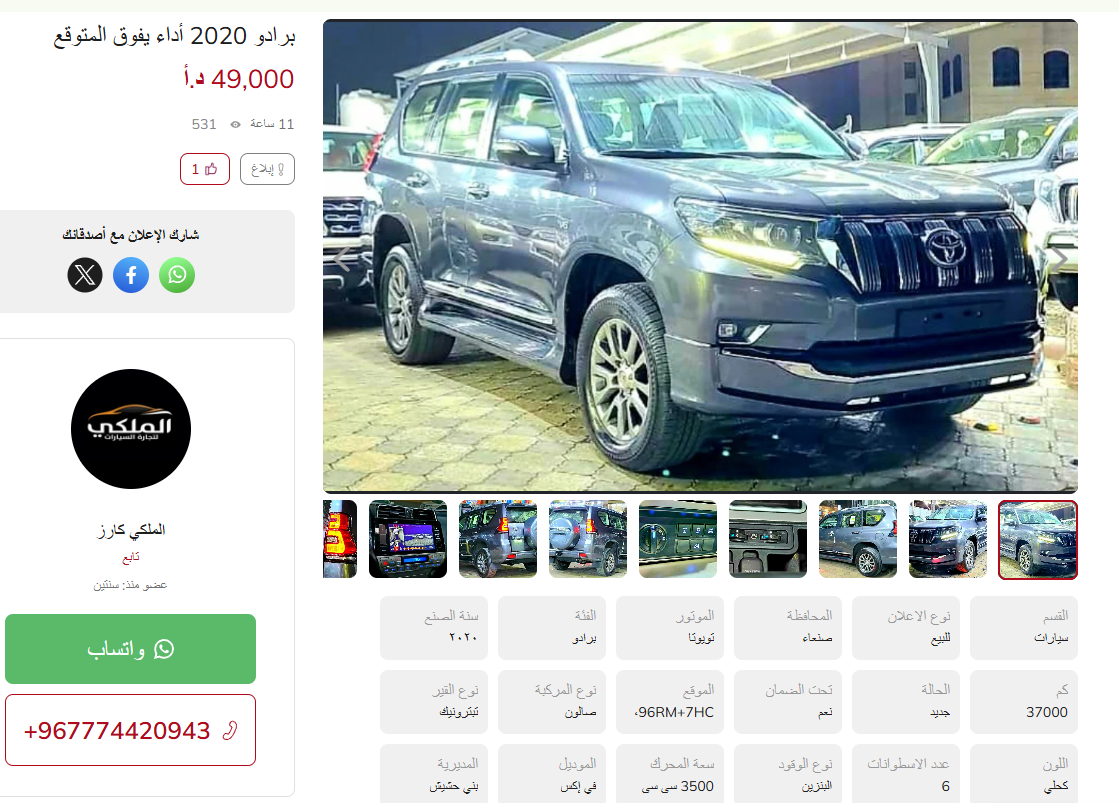Image resolution: width=1119 pixels, height=803 pixels.
Task: Click the تابع follow link
Action: 131,557
